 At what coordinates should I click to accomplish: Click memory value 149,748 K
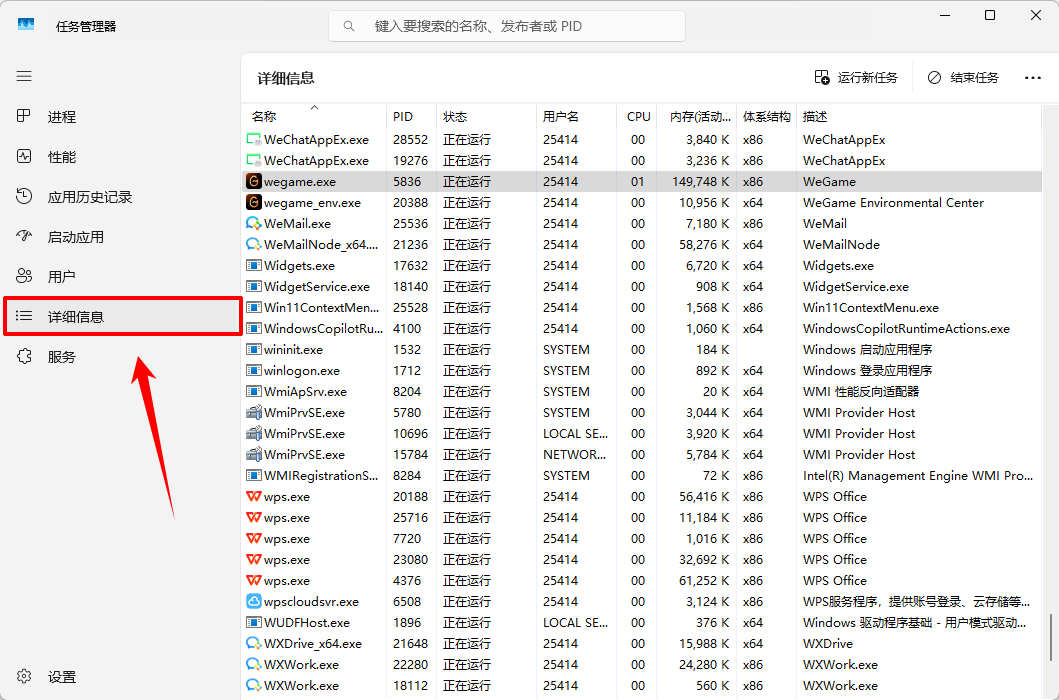pyautogui.click(x=700, y=182)
